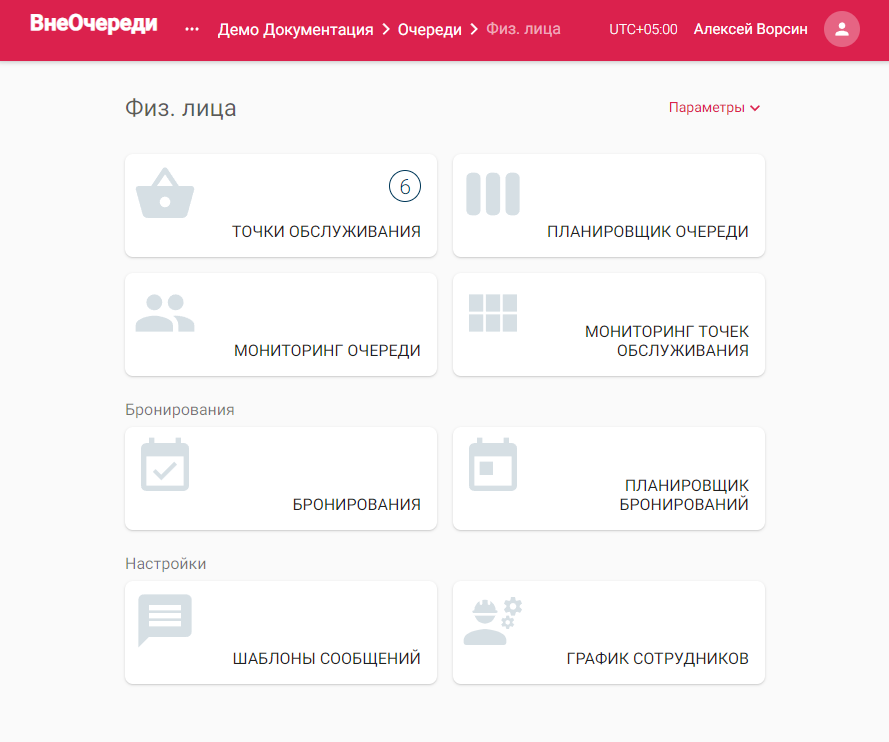Open ПЛАНИРОВЩИК ОЧЕРЕДИ card
Screen dimensions: 889x742
click(x=609, y=205)
